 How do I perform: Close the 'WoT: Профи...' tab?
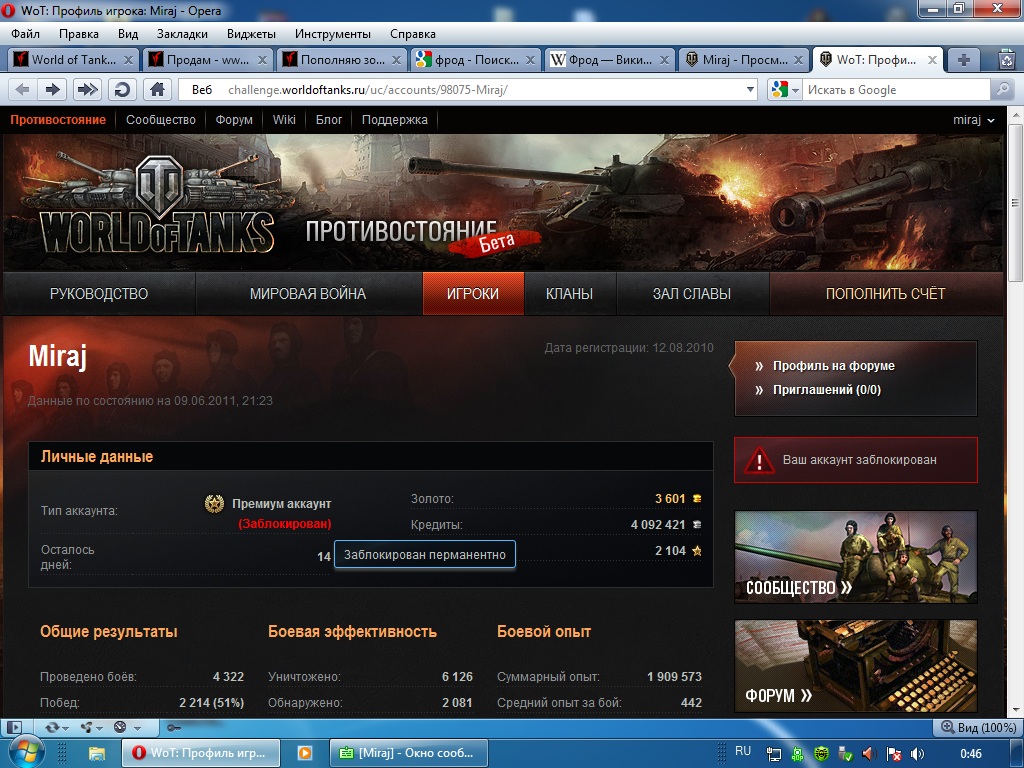(932, 60)
